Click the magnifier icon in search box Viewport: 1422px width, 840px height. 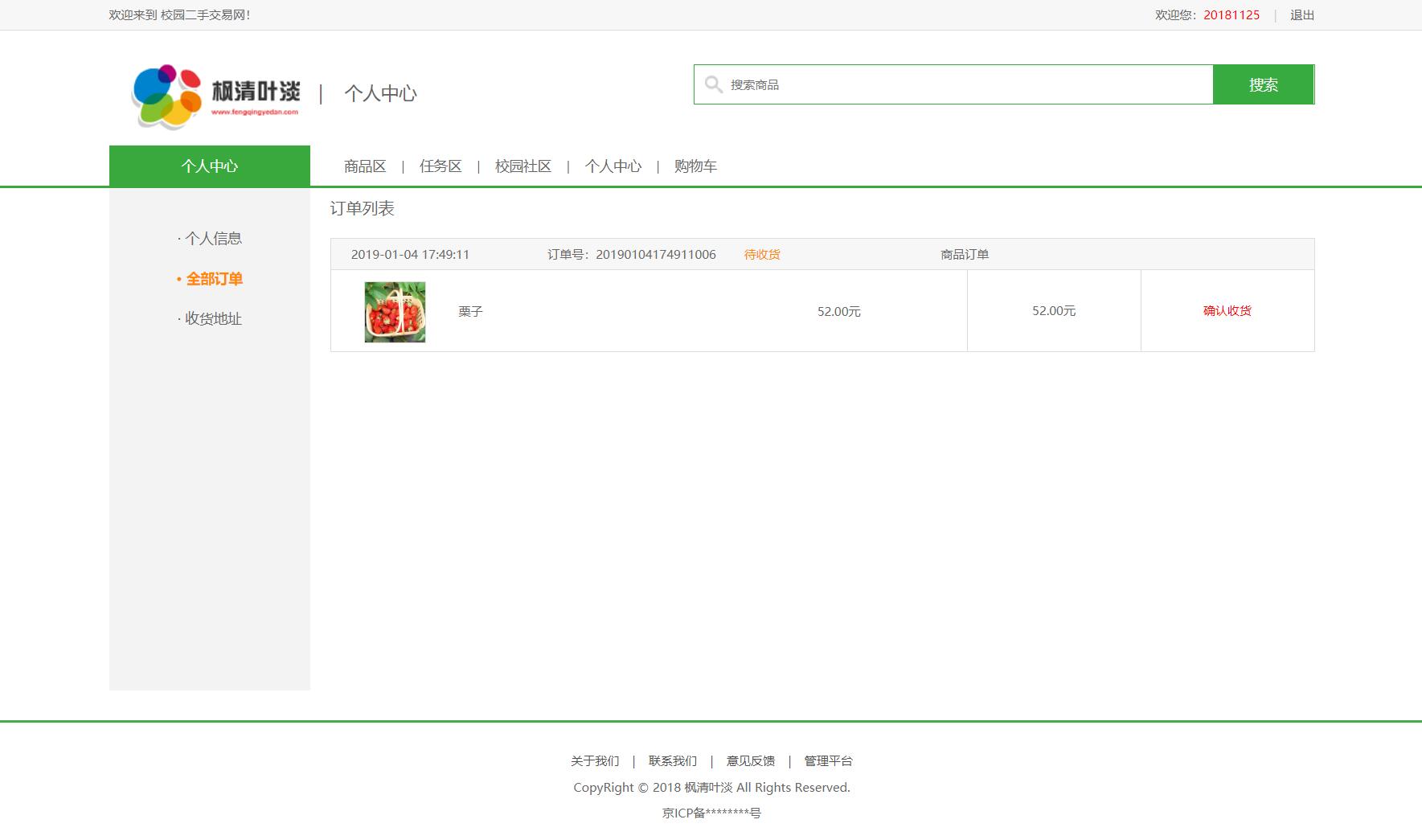click(713, 84)
